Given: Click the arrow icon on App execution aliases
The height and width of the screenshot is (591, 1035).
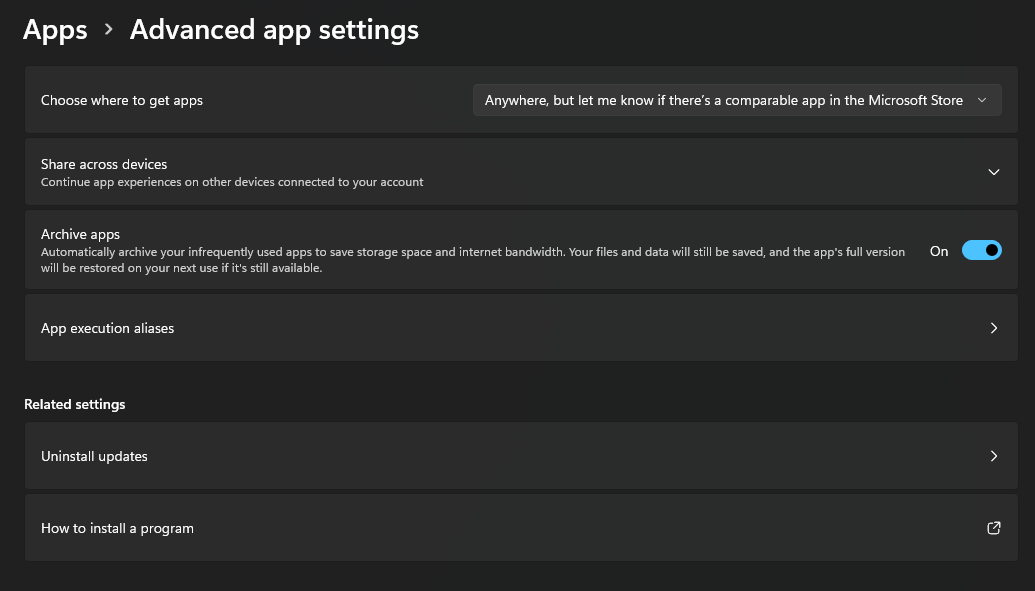Looking at the screenshot, I should coord(993,328).
